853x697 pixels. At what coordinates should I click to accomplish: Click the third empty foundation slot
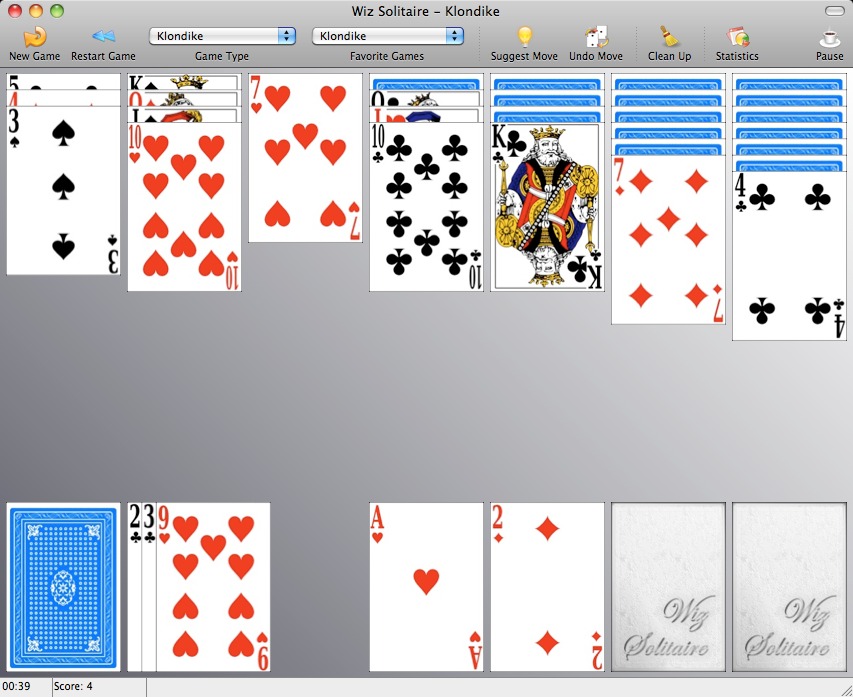pyautogui.click(x=668, y=587)
